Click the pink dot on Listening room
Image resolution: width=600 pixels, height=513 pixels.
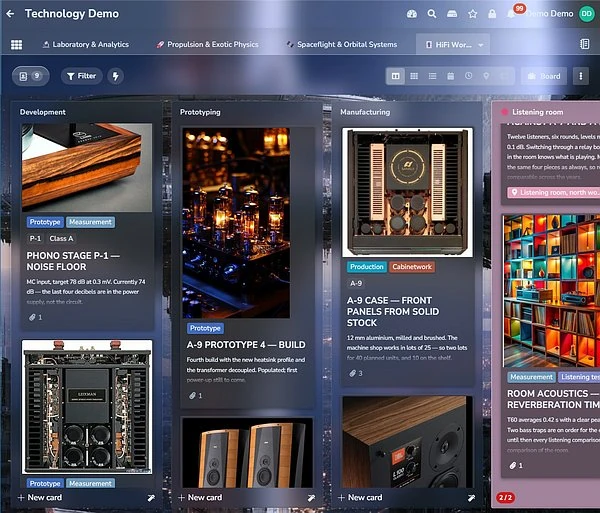tap(504, 112)
